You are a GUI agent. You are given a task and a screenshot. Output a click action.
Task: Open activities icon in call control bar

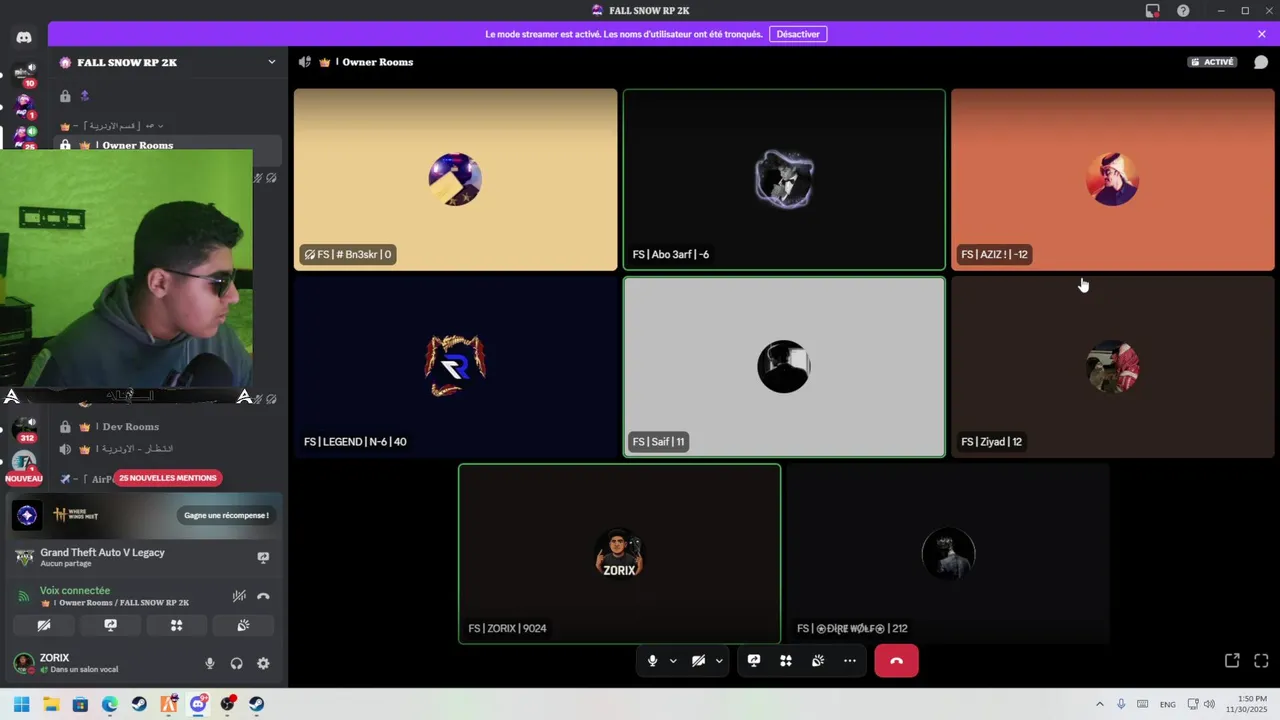tap(786, 661)
